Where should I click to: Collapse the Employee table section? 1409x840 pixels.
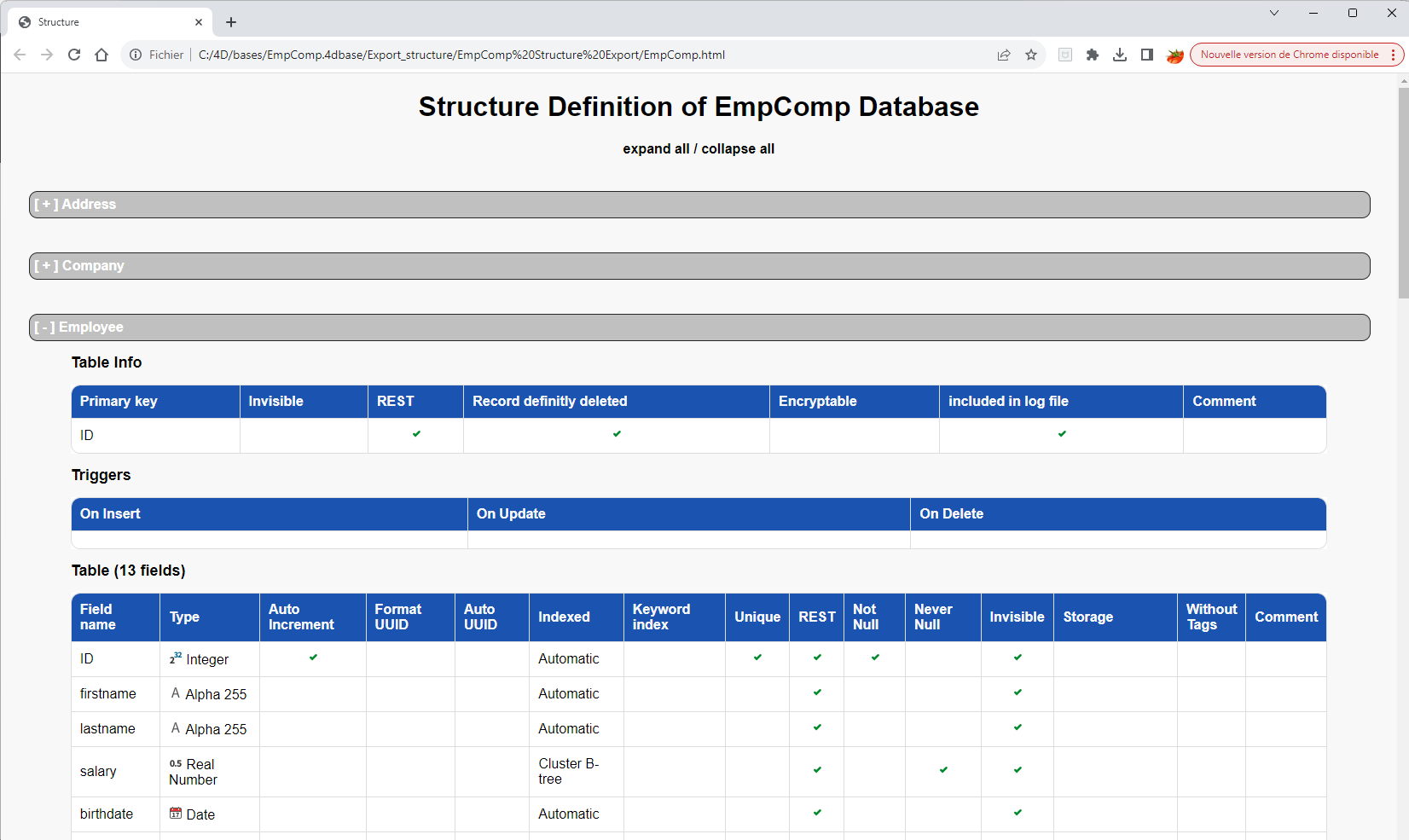click(78, 327)
